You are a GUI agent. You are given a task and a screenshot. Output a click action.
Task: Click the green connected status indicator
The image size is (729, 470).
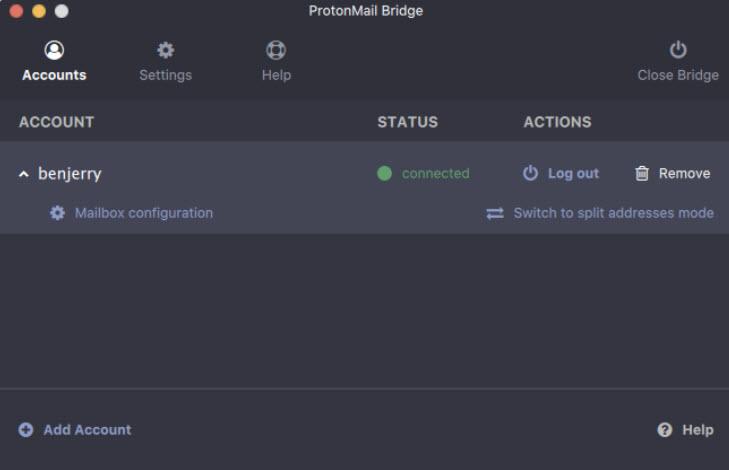384,173
